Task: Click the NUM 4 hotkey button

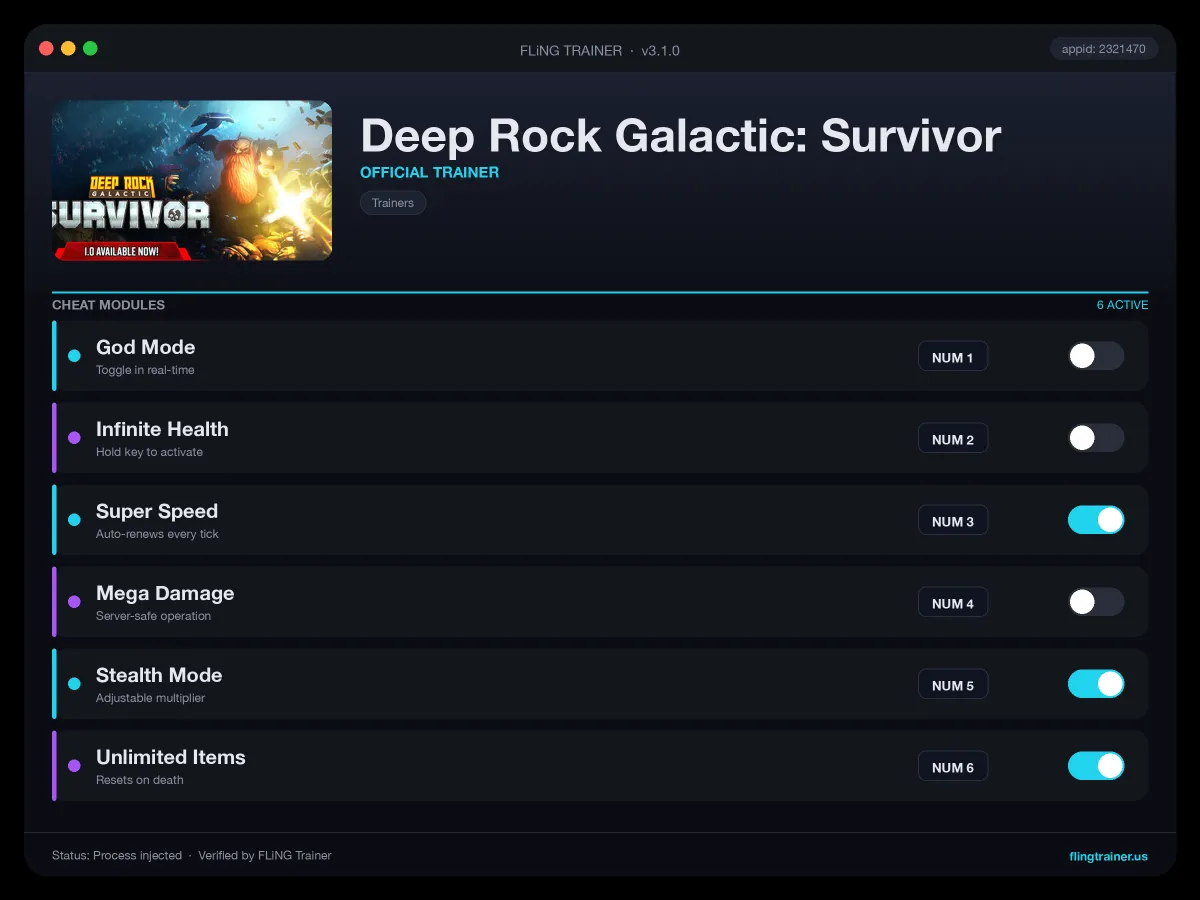Action: point(953,603)
